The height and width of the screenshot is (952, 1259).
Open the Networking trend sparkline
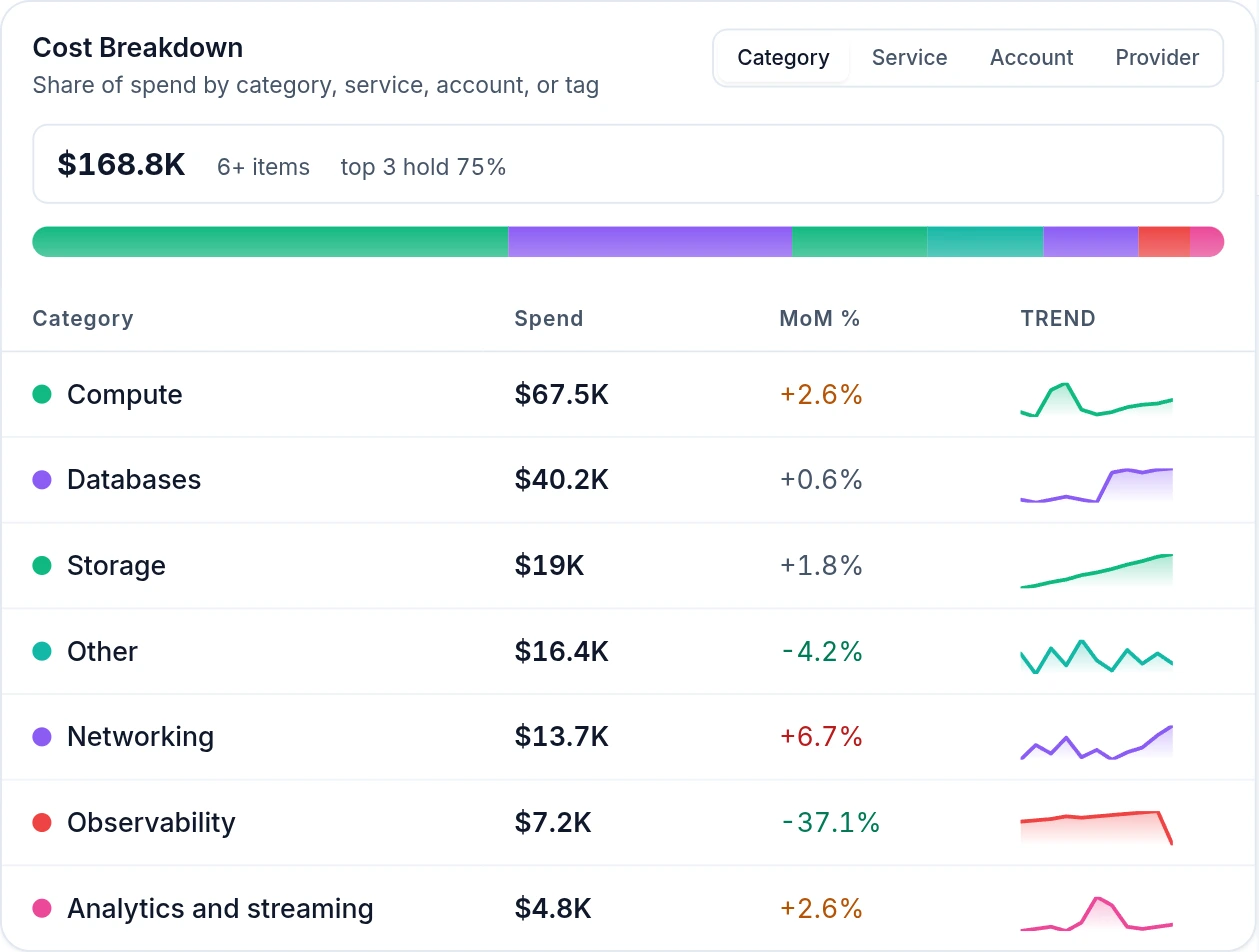click(x=1096, y=742)
